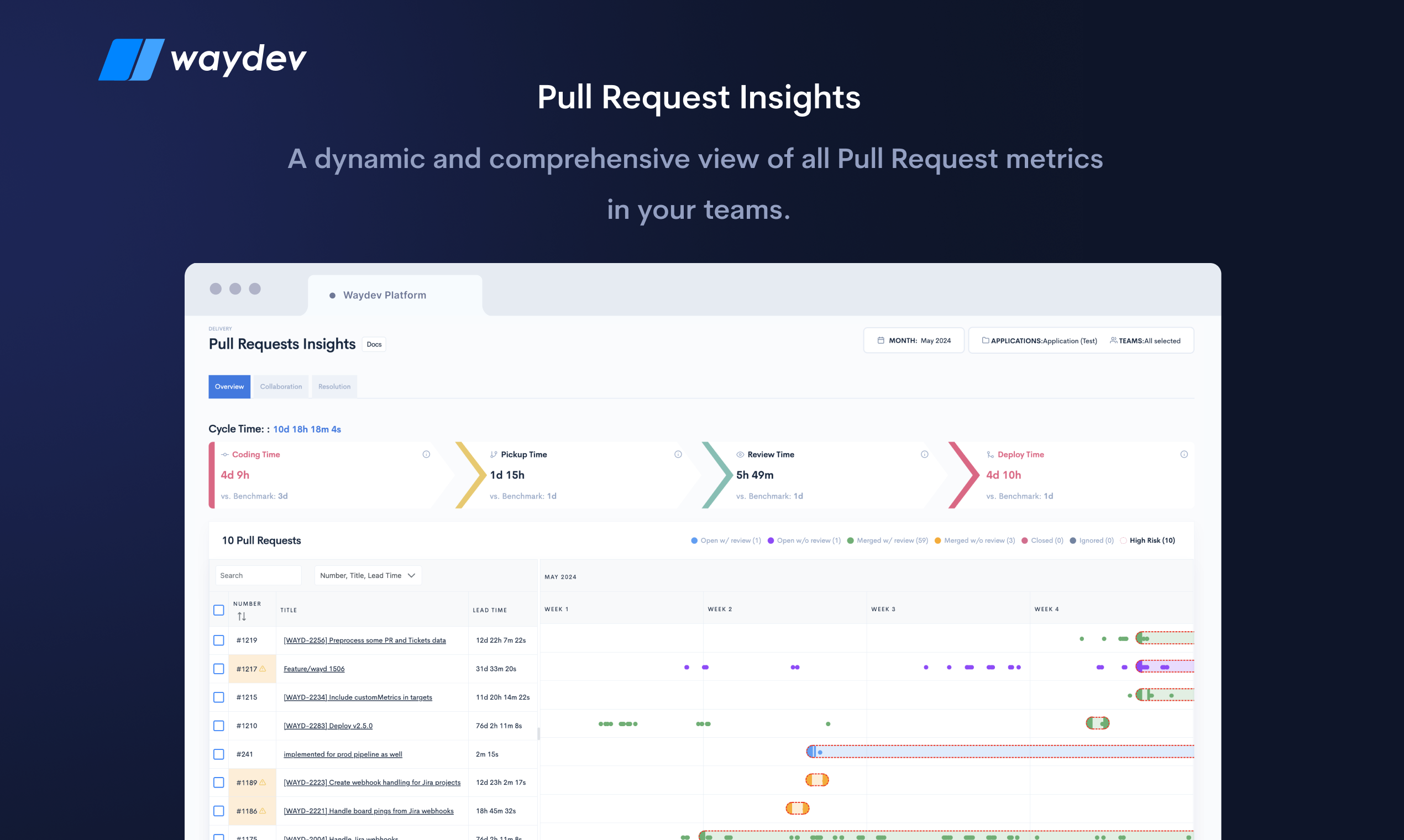Click the Review Time 5h 49m card
This screenshot has width=1404, height=840.
pos(825,475)
